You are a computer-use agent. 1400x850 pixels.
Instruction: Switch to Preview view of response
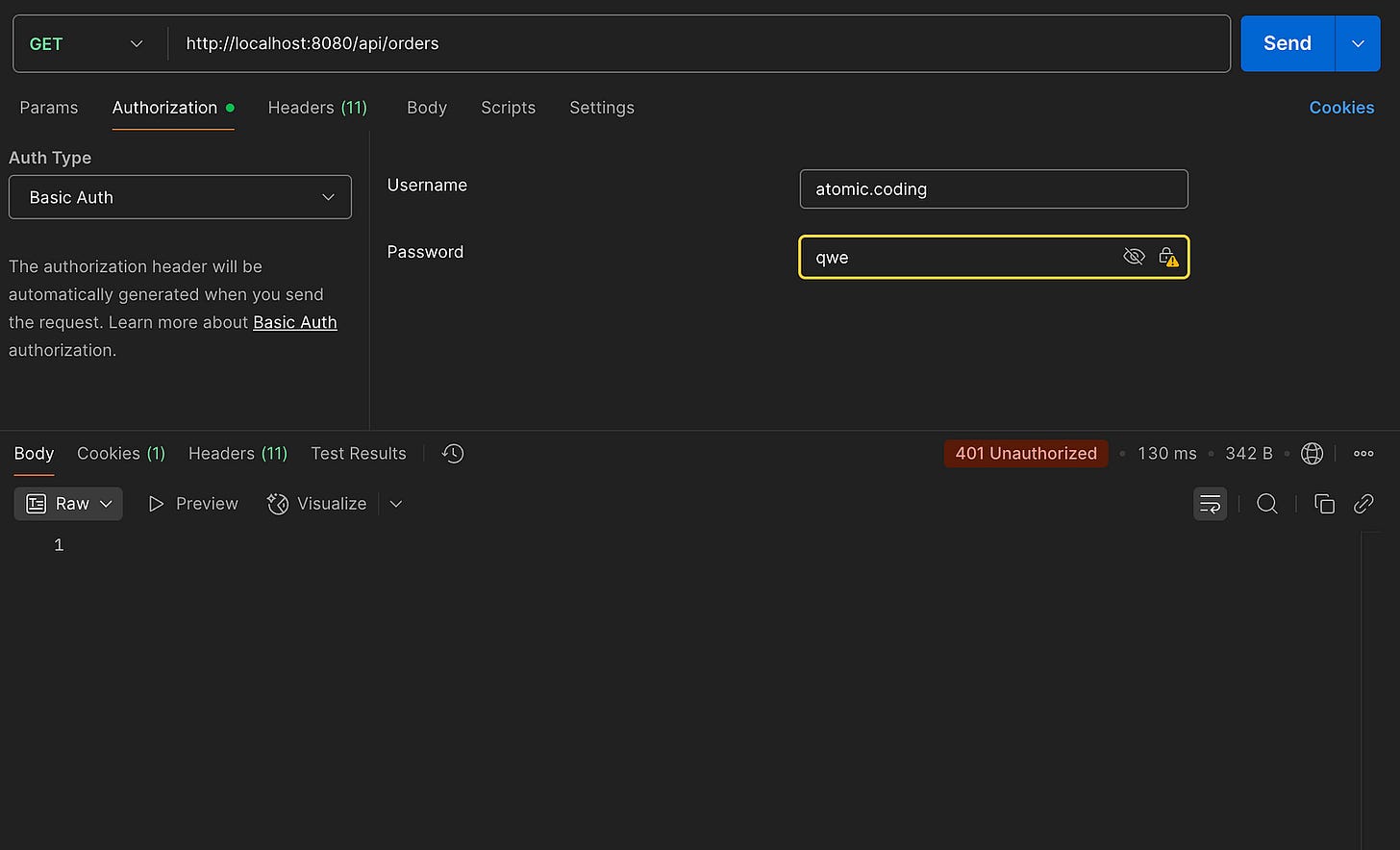193,504
